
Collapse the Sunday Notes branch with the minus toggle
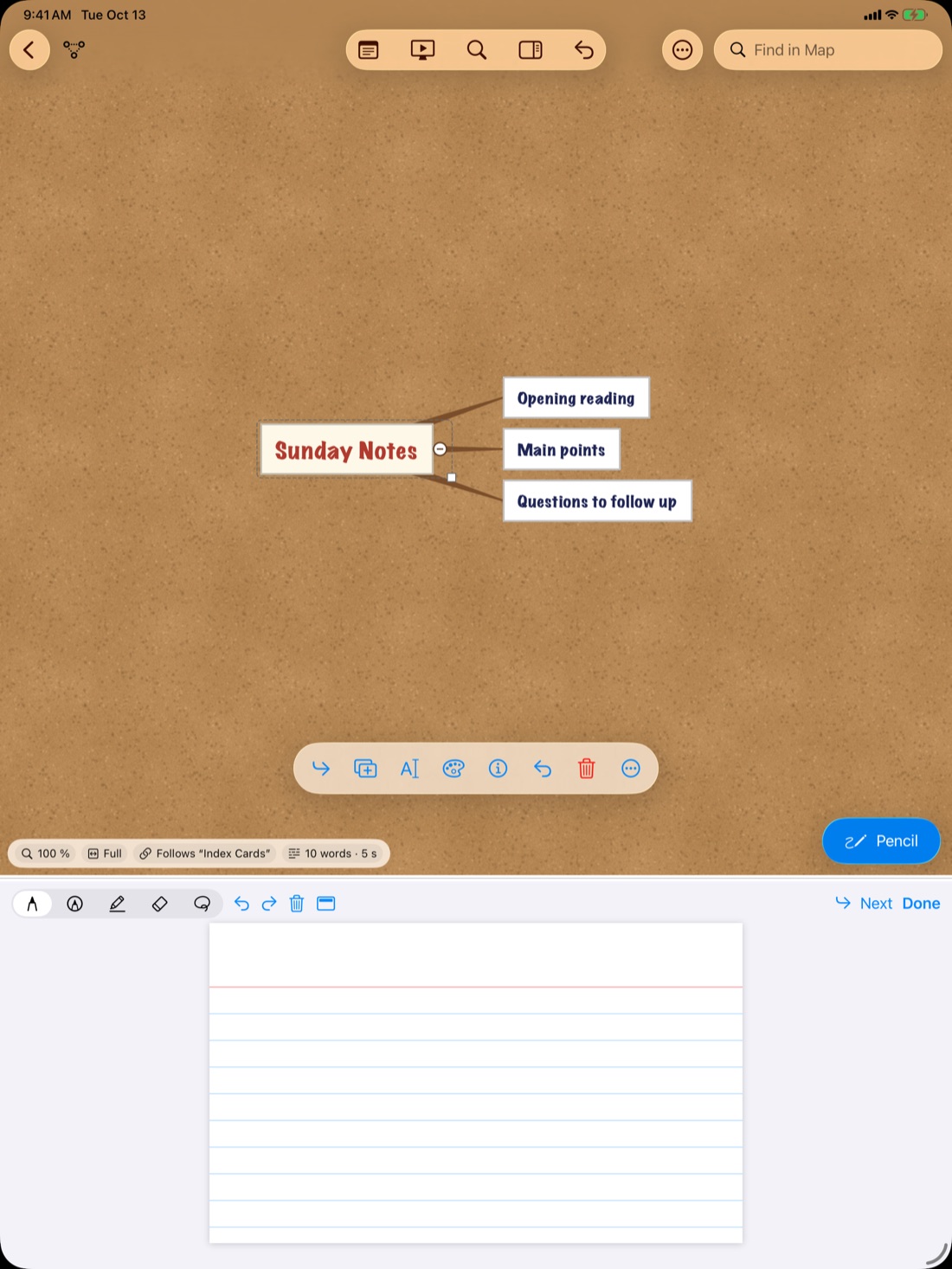[440, 449]
